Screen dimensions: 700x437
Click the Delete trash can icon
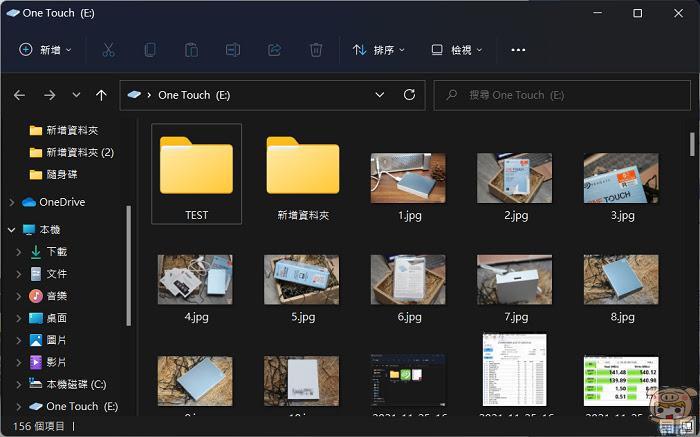pyautogui.click(x=316, y=50)
